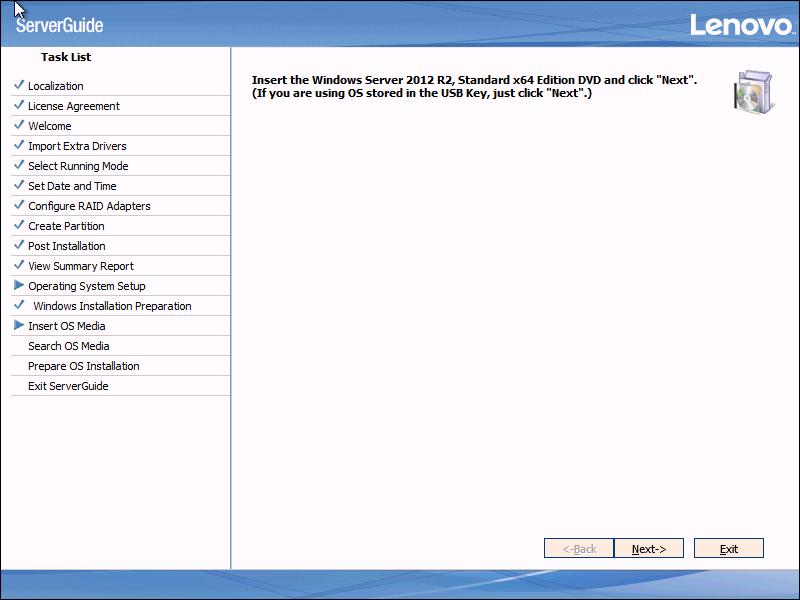Click the checkmark beside Localization
This screenshot has height=600, width=800.
pos(20,86)
